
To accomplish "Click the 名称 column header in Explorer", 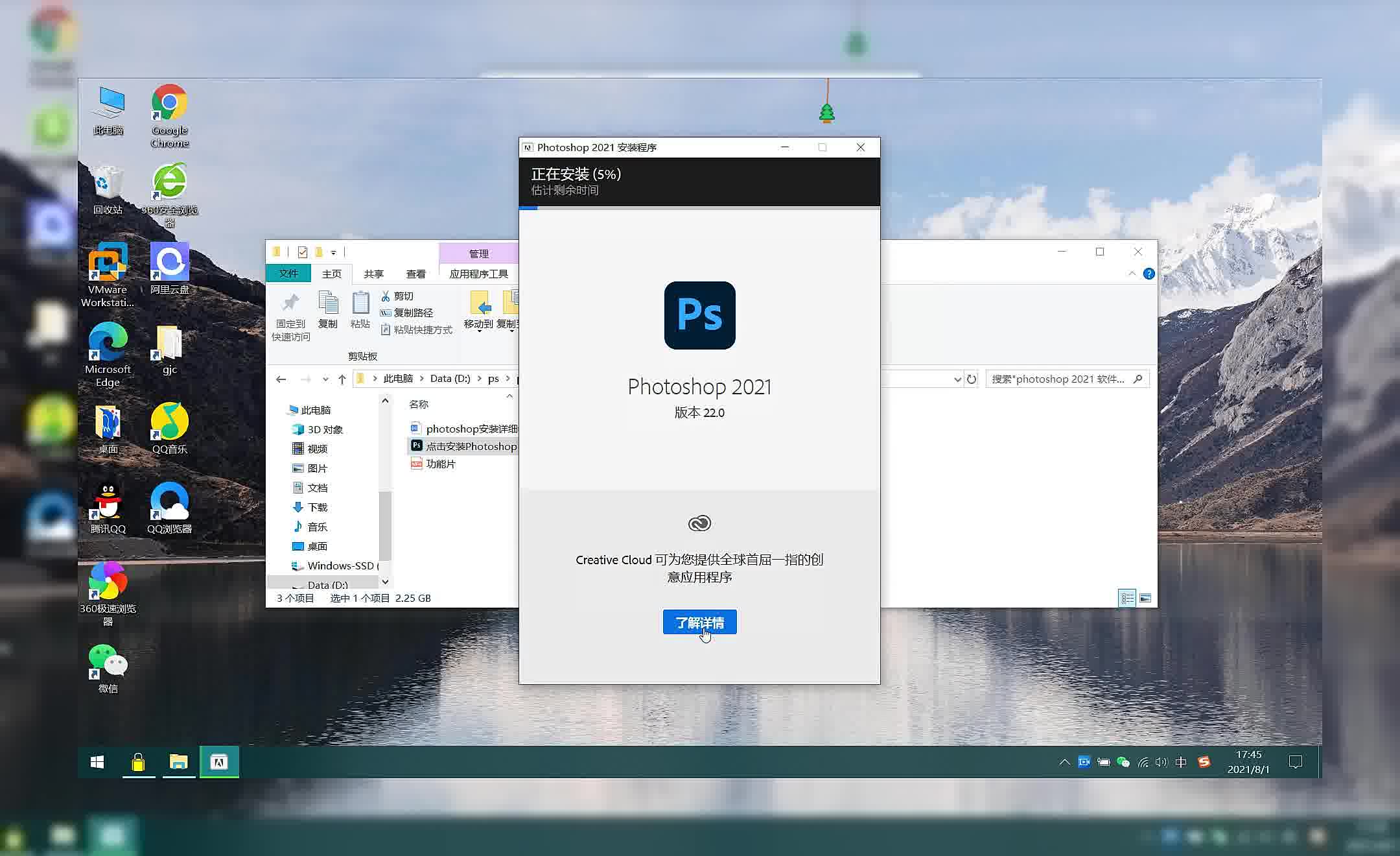I will pos(419,404).
